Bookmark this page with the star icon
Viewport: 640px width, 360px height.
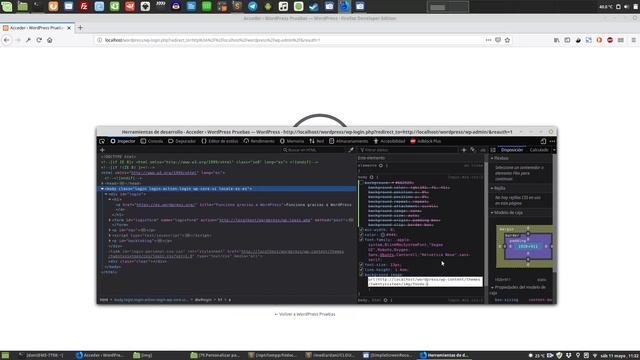tap(507, 40)
